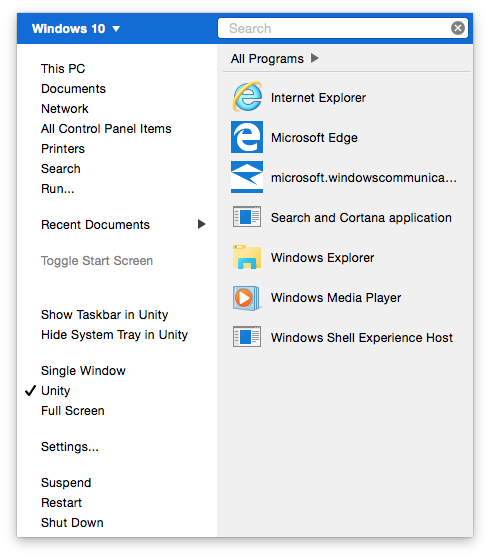Open This PC

63,68
